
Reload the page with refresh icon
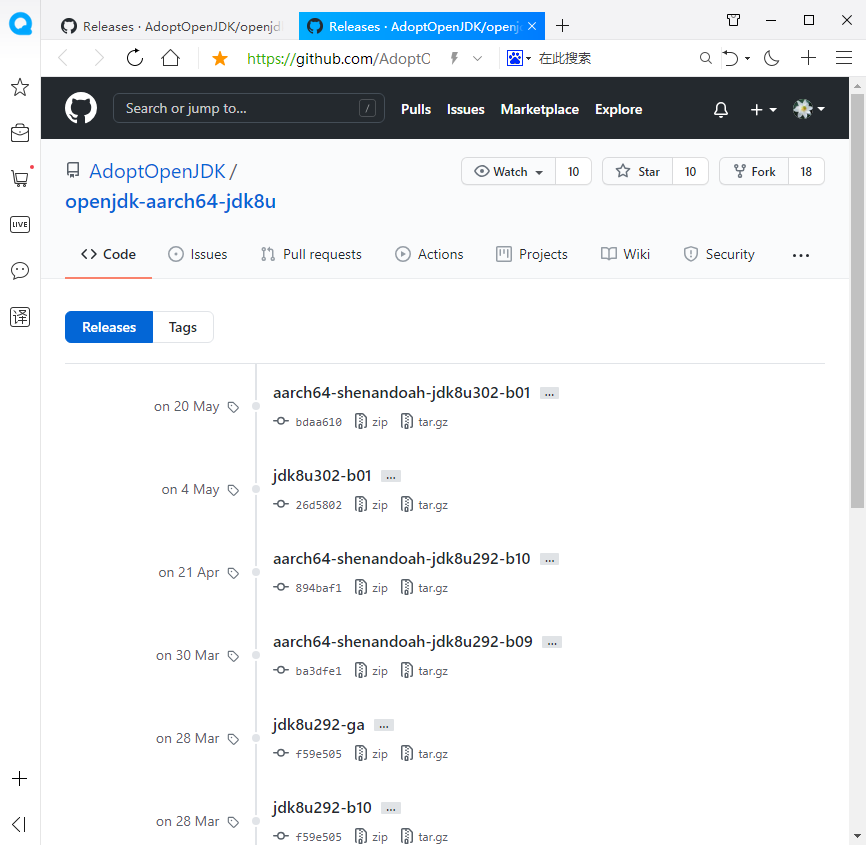tap(135, 57)
